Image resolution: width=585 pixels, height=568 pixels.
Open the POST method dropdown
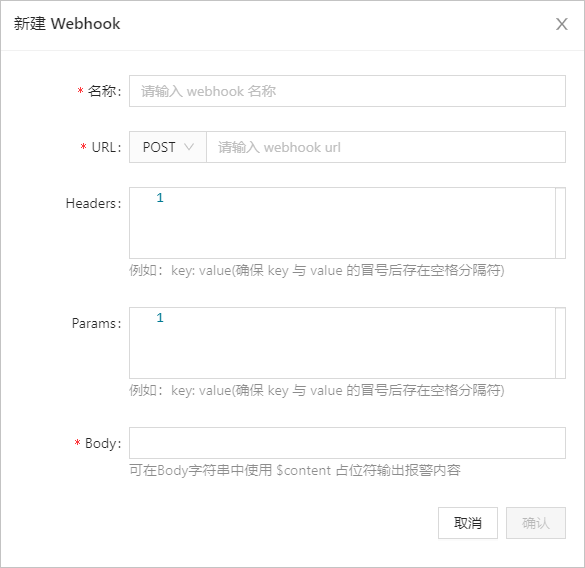pos(168,147)
